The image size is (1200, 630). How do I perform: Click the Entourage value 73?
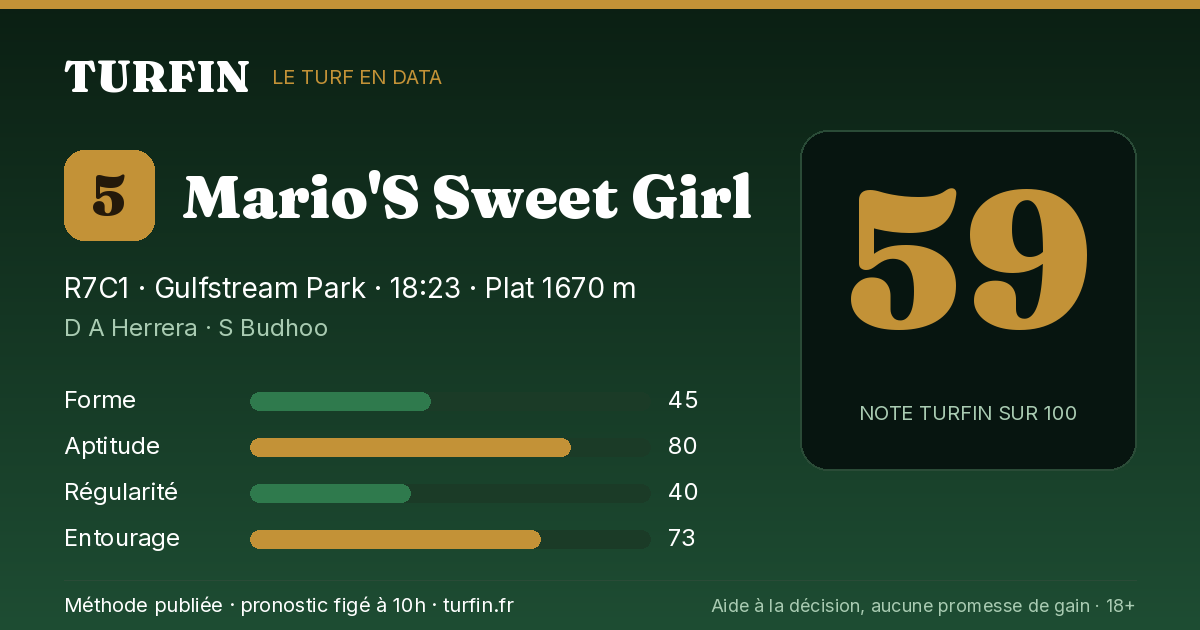coord(682,538)
